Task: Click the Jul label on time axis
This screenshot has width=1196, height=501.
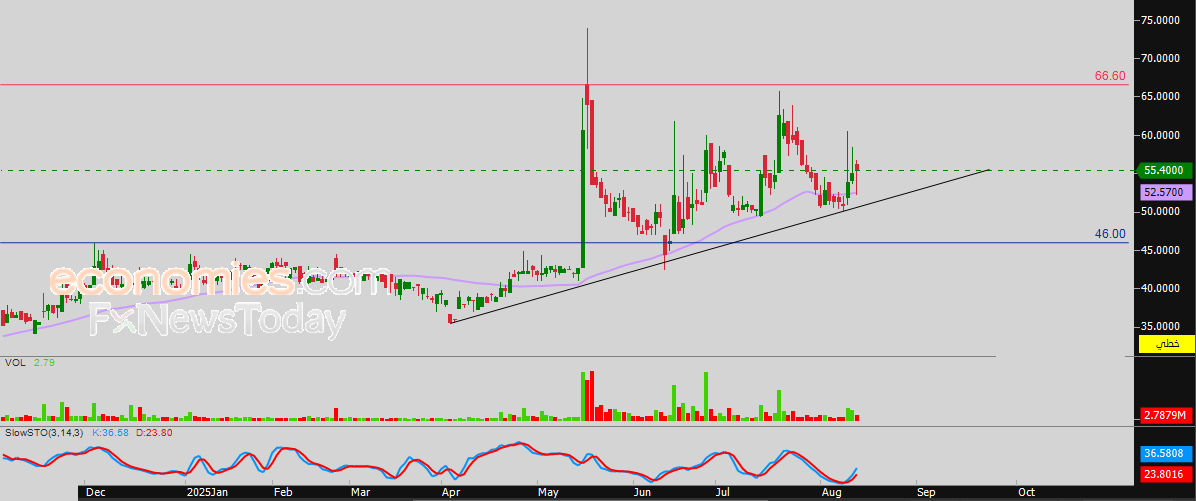Action: pyautogui.click(x=723, y=493)
